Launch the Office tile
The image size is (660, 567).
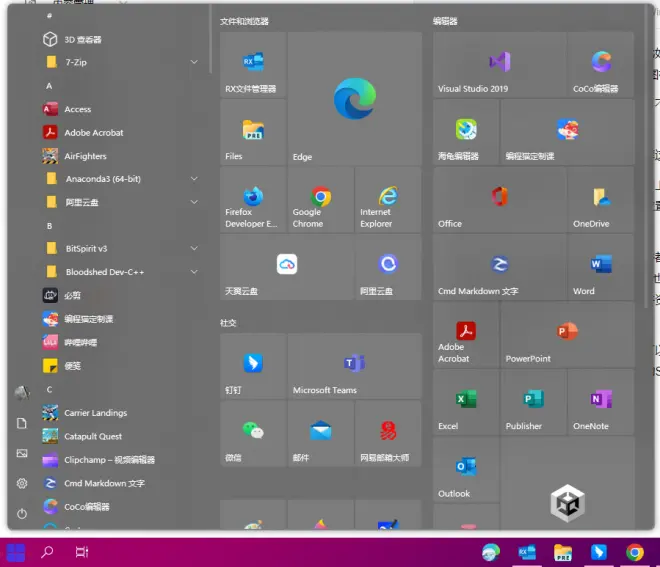[x=500, y=200]
